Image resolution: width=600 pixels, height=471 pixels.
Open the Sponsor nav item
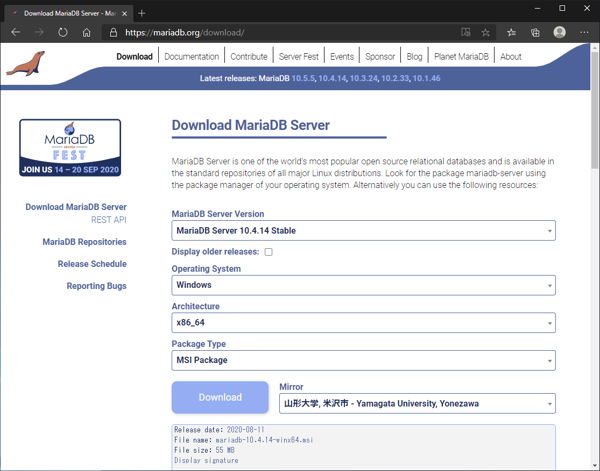coord(380,57)
